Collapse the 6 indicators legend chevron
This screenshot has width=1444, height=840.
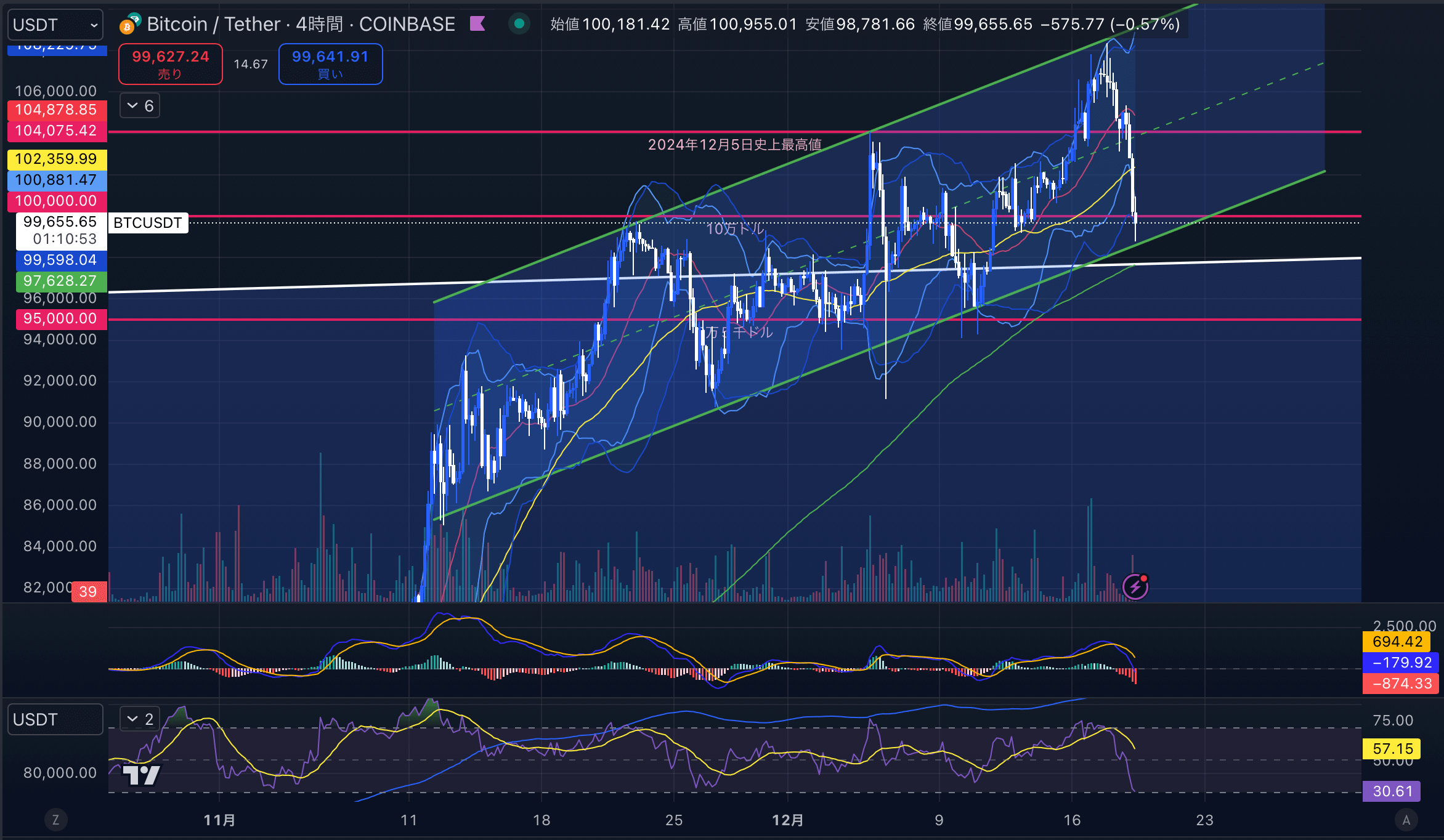pyautogui.click(x=140, y=106)
